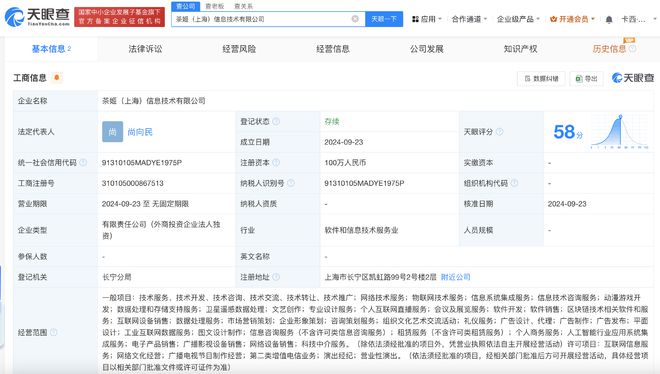Screen dimensions: 660x374
Task: Switch to 公司发展 tab
Action: pyautogui.click(x=427, y=49)
